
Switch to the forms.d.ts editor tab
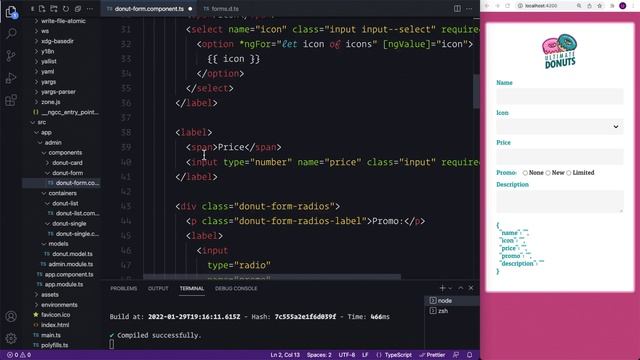[x=225, y=9]
